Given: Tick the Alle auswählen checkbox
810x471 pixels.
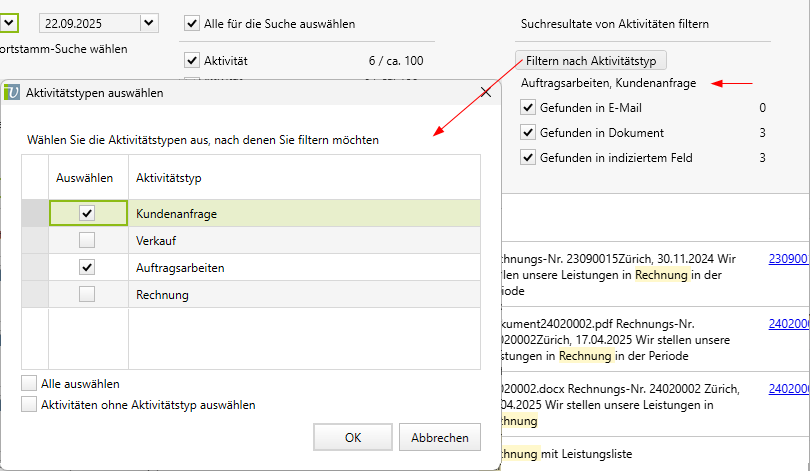Looking at the screenshot, I should 29,383.
